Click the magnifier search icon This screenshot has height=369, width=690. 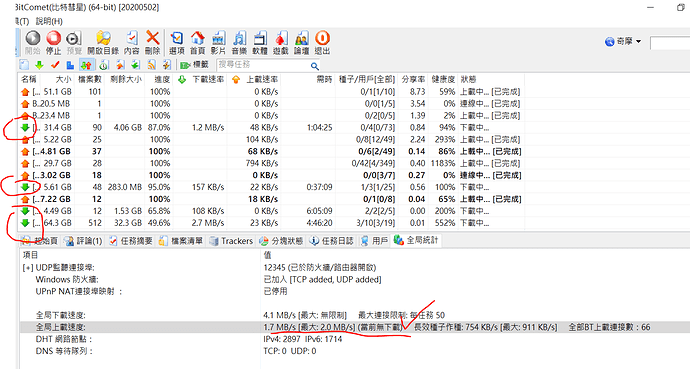coord(315,66)
